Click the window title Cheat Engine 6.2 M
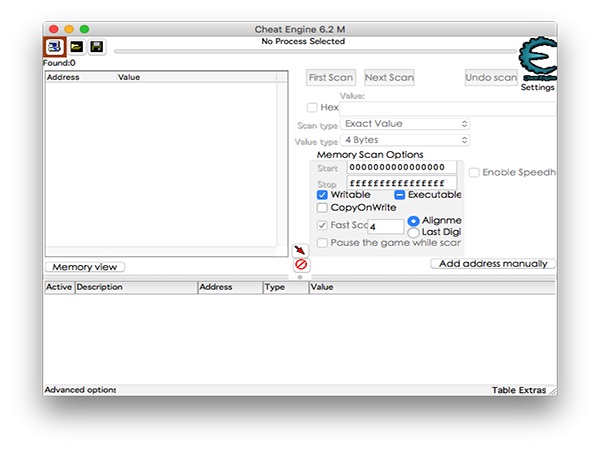The height and width of the screenshot is (450, 600). click(x=300, y=29)
